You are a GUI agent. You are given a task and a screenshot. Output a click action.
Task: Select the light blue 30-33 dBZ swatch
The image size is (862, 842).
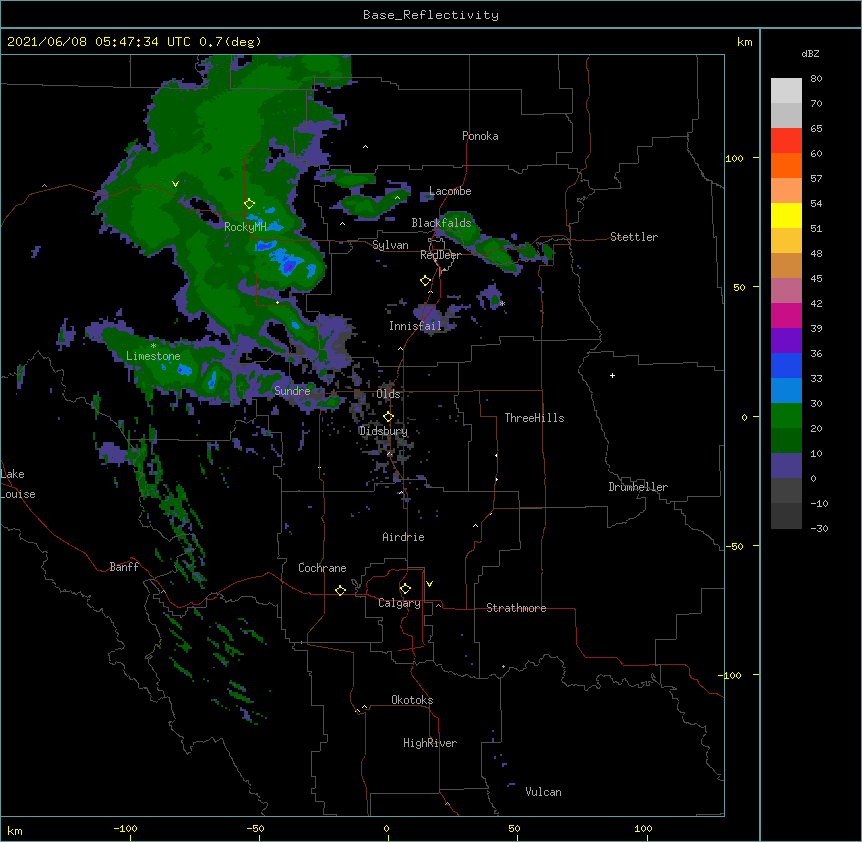786,390
